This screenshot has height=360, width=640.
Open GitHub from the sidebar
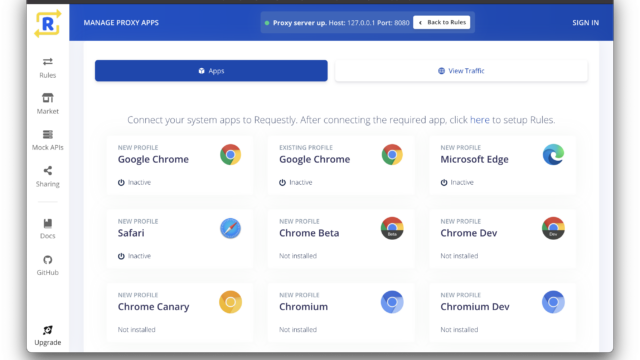point(48,265)
